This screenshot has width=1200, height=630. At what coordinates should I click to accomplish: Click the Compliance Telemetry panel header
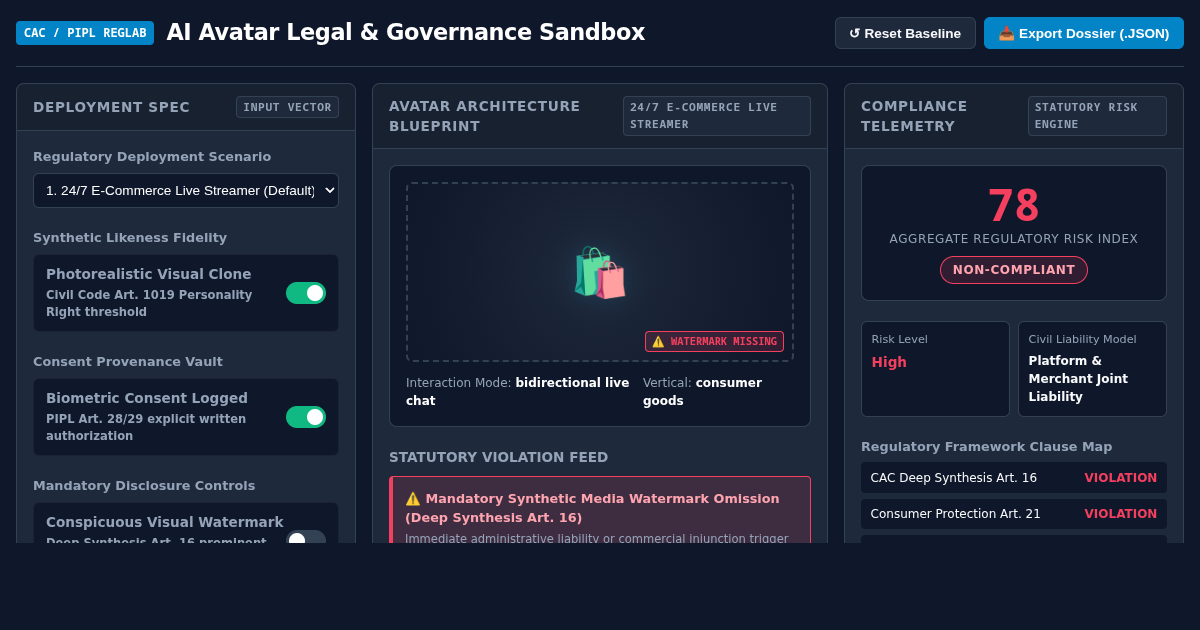[x=1014, y=116]
